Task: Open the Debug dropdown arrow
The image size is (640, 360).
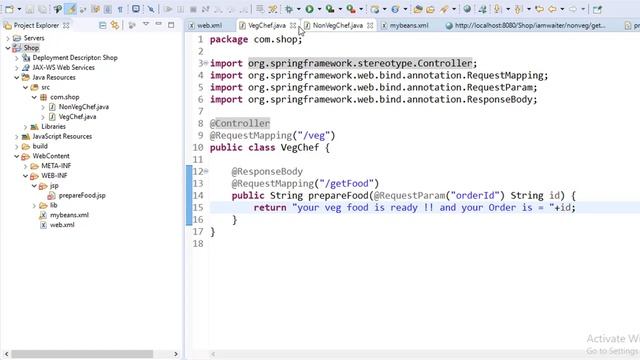Action: (298, 9)
